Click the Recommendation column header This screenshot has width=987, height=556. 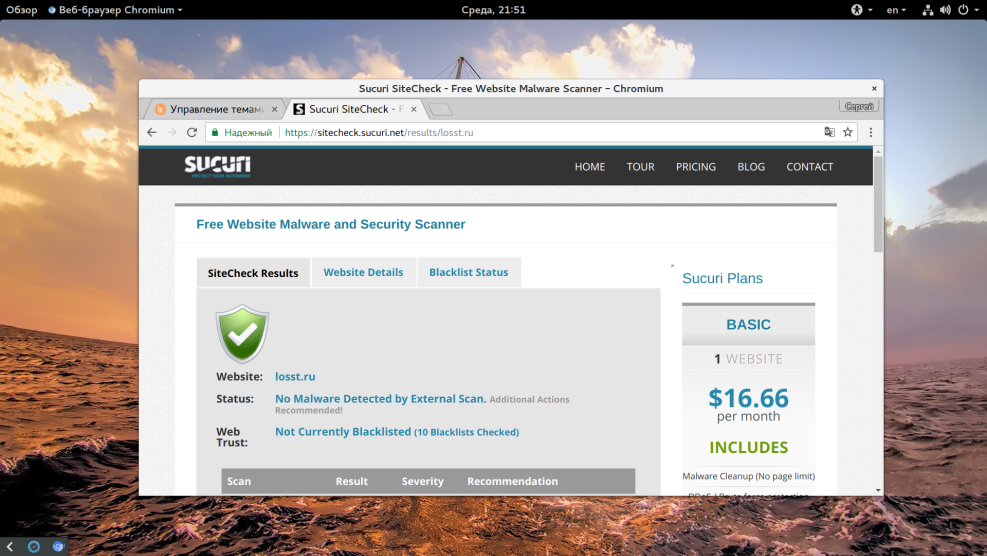[x=512, y=481]
